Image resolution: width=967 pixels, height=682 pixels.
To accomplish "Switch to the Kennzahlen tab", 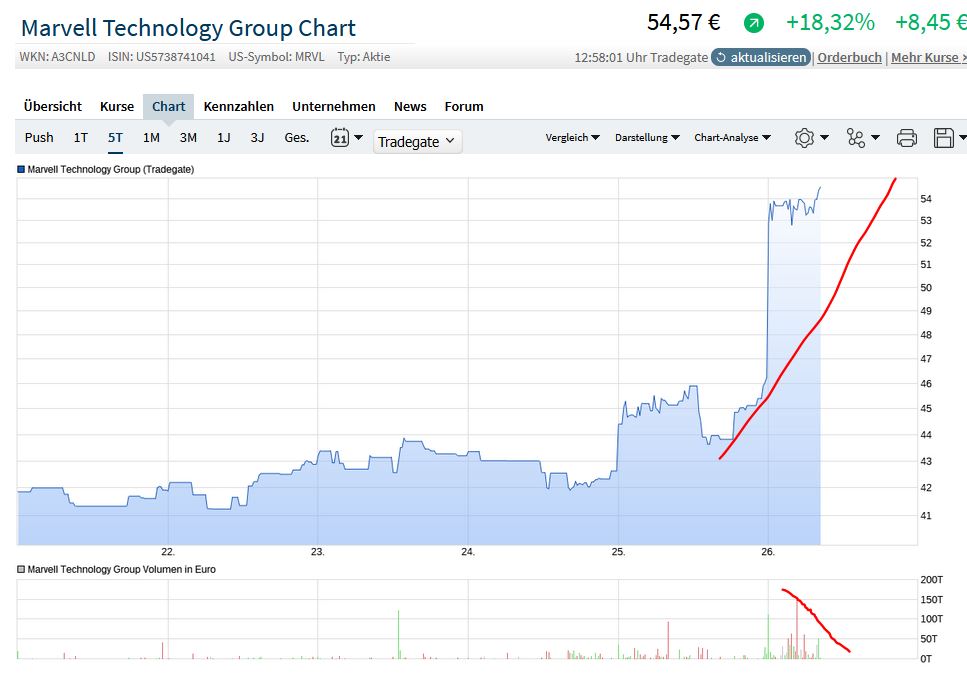I will point(239,106).
